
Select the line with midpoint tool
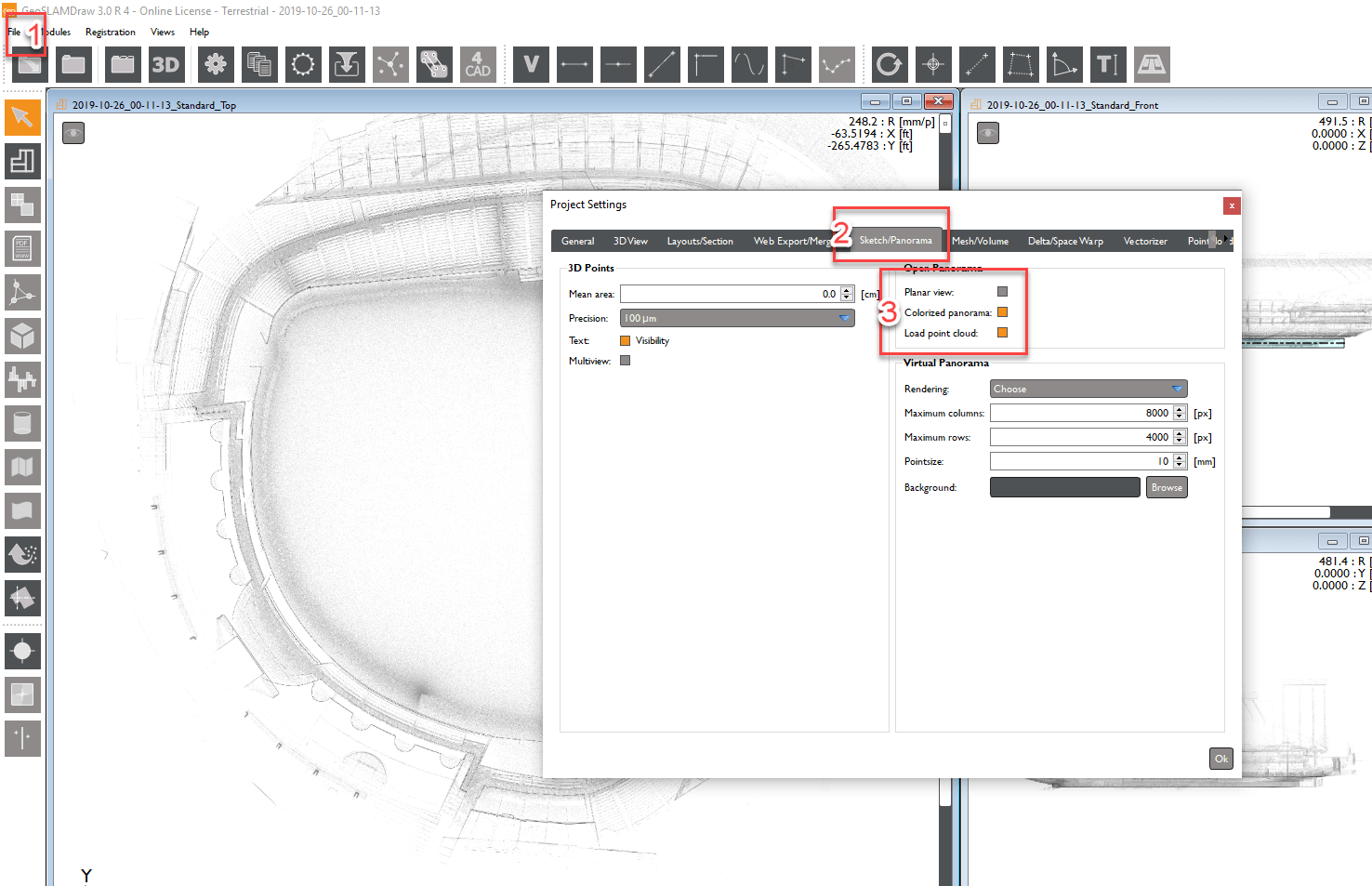coord(618,64)
